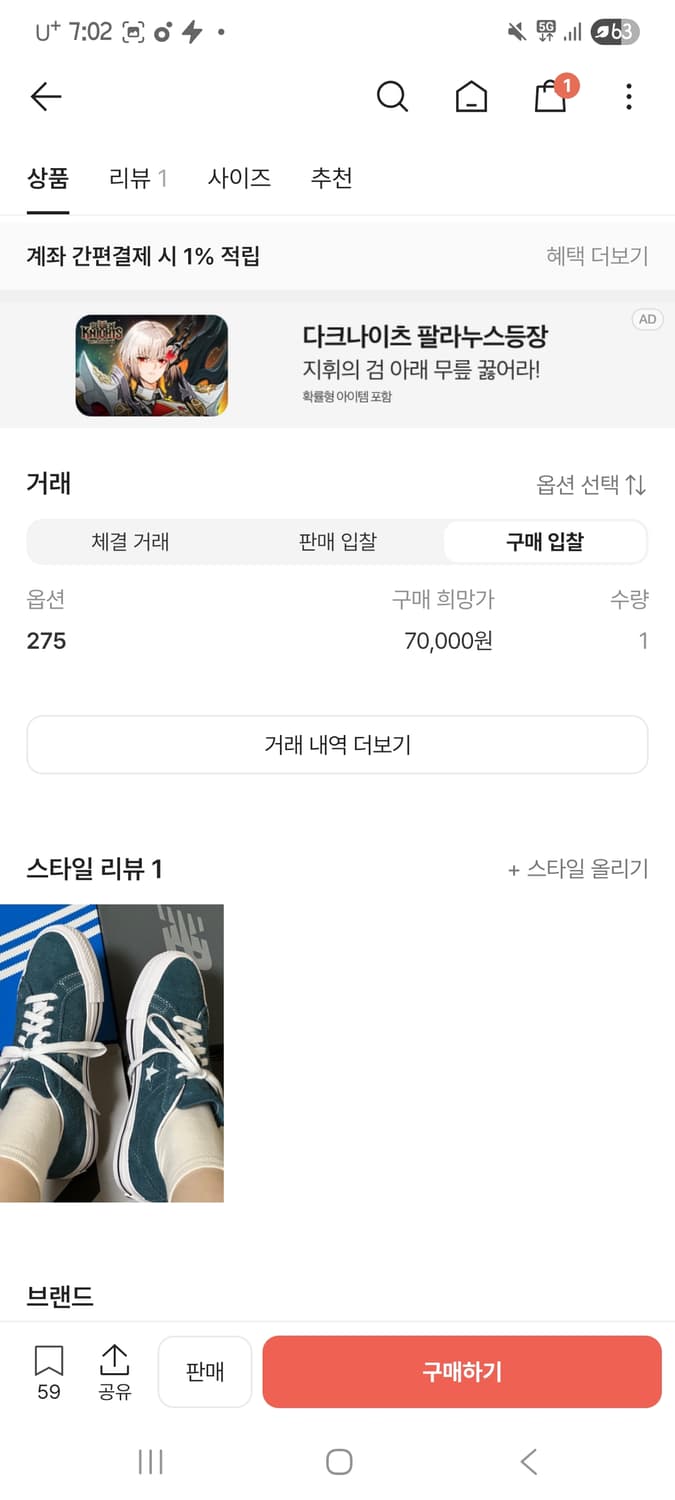Tap the red 구매하기 purchase button
Screen dimensions: 675x1500
(462, 1371)
